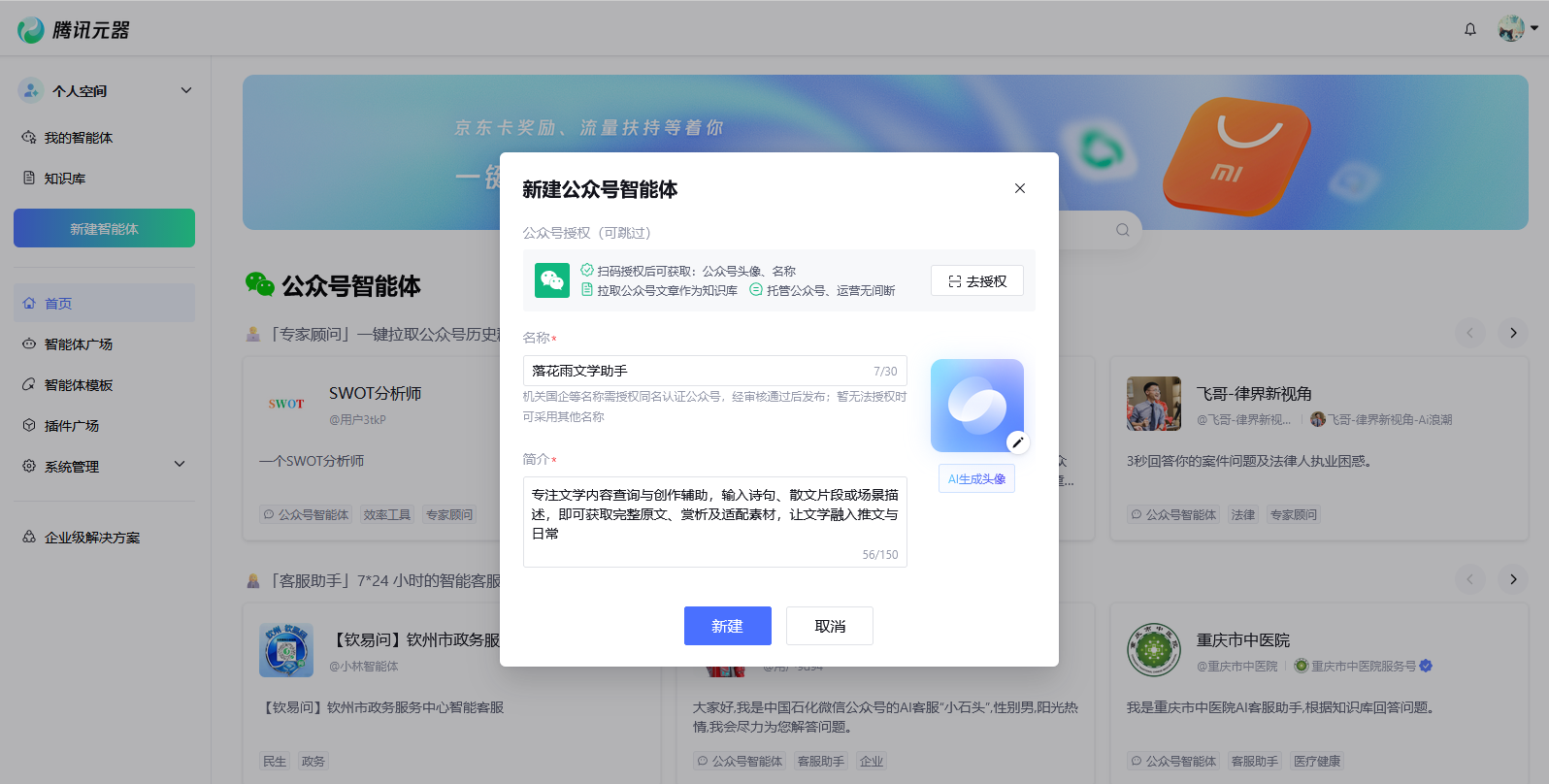Click the 民生 tag

point(275,761)
